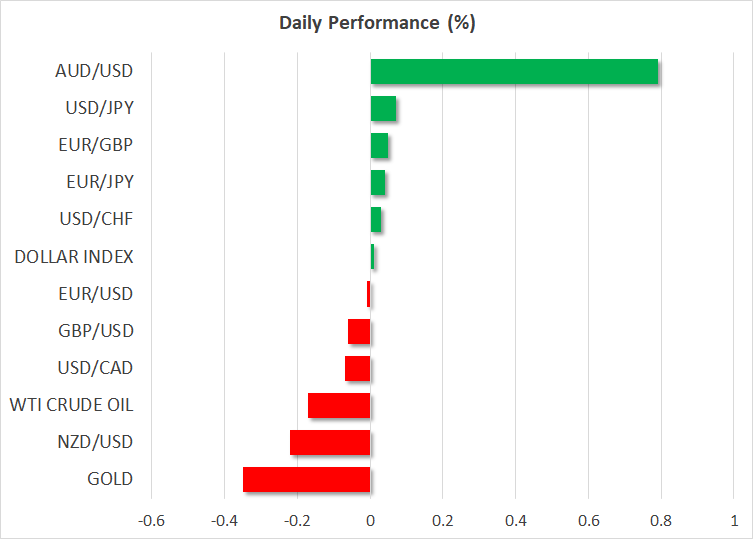Screen dimensions: 753x539
Task: Select the red USD/CAD bar
Action: [358, 368]
